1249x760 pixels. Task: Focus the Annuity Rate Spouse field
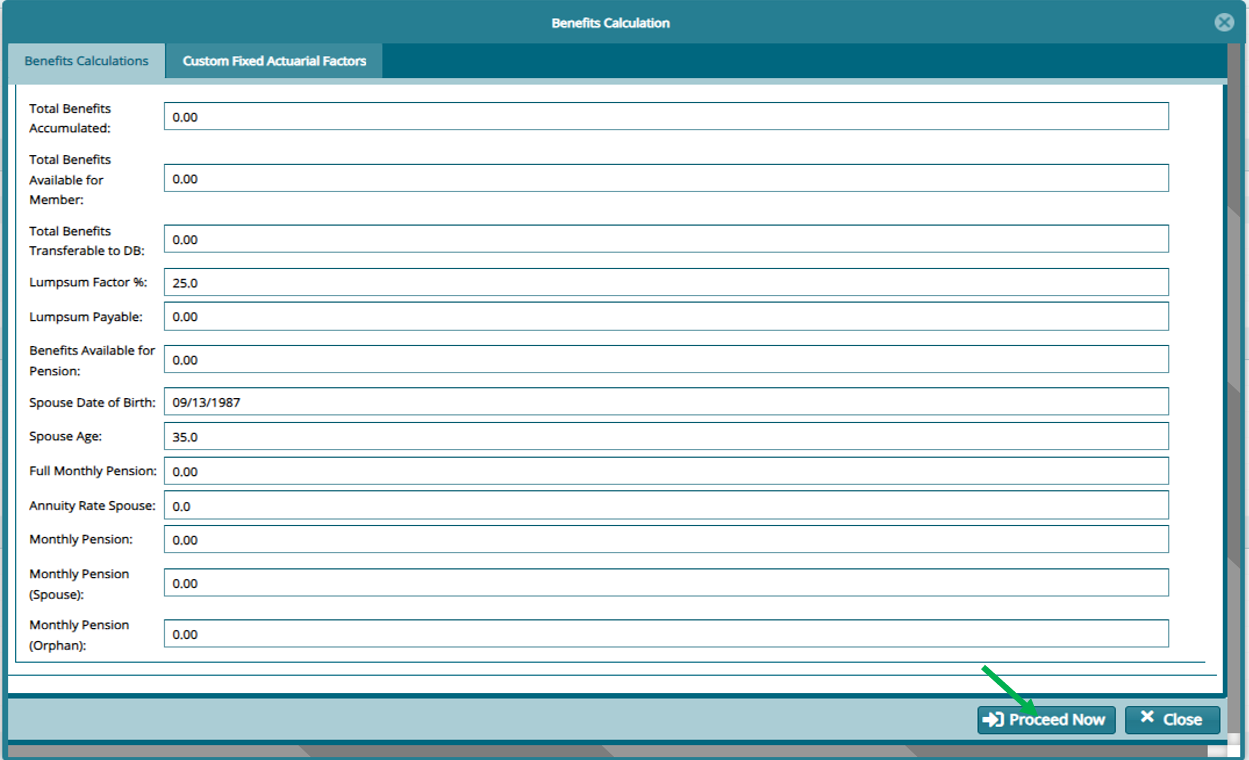666,506
